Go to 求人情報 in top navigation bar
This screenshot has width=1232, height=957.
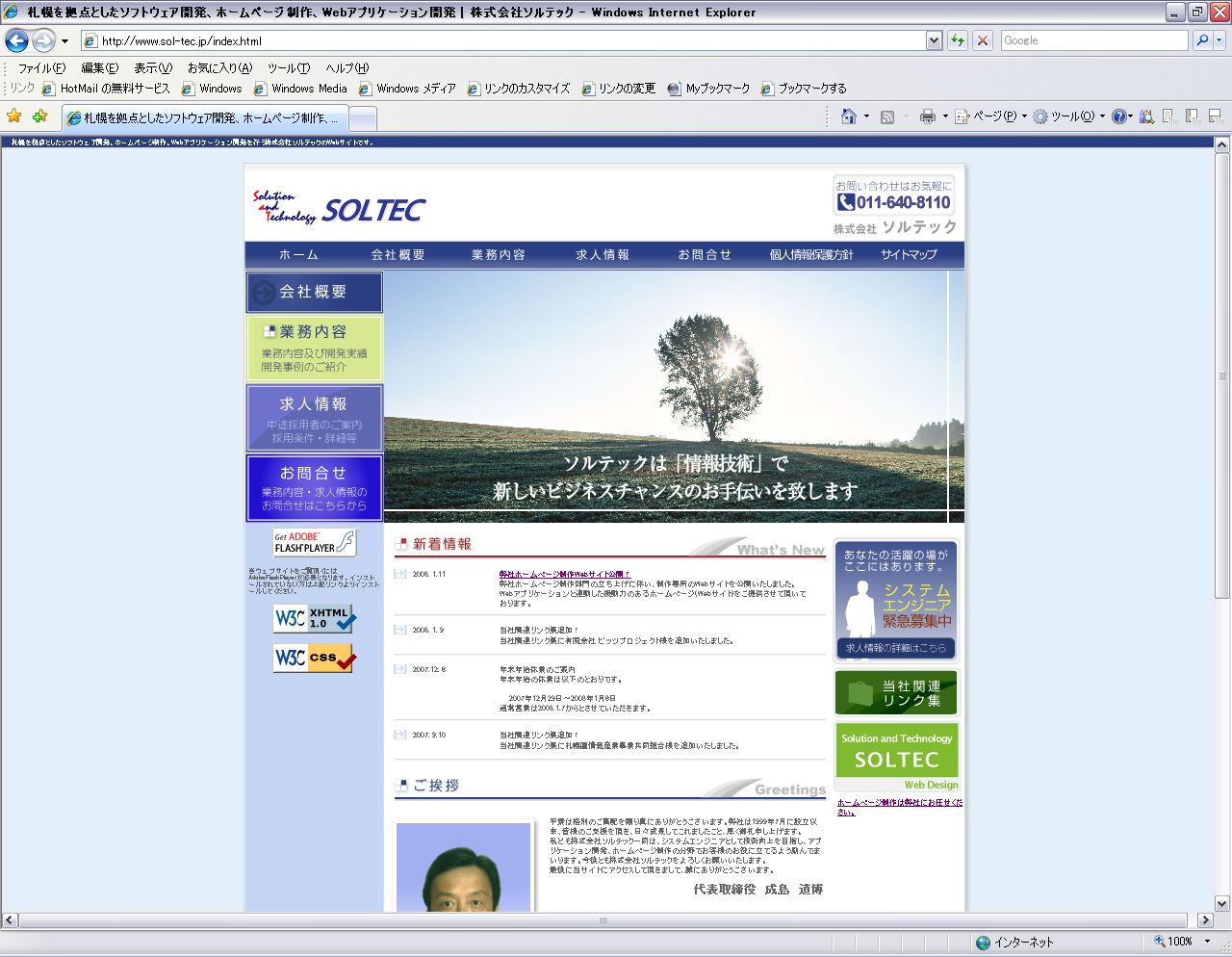pyautogui.click(x=603, y=255)
